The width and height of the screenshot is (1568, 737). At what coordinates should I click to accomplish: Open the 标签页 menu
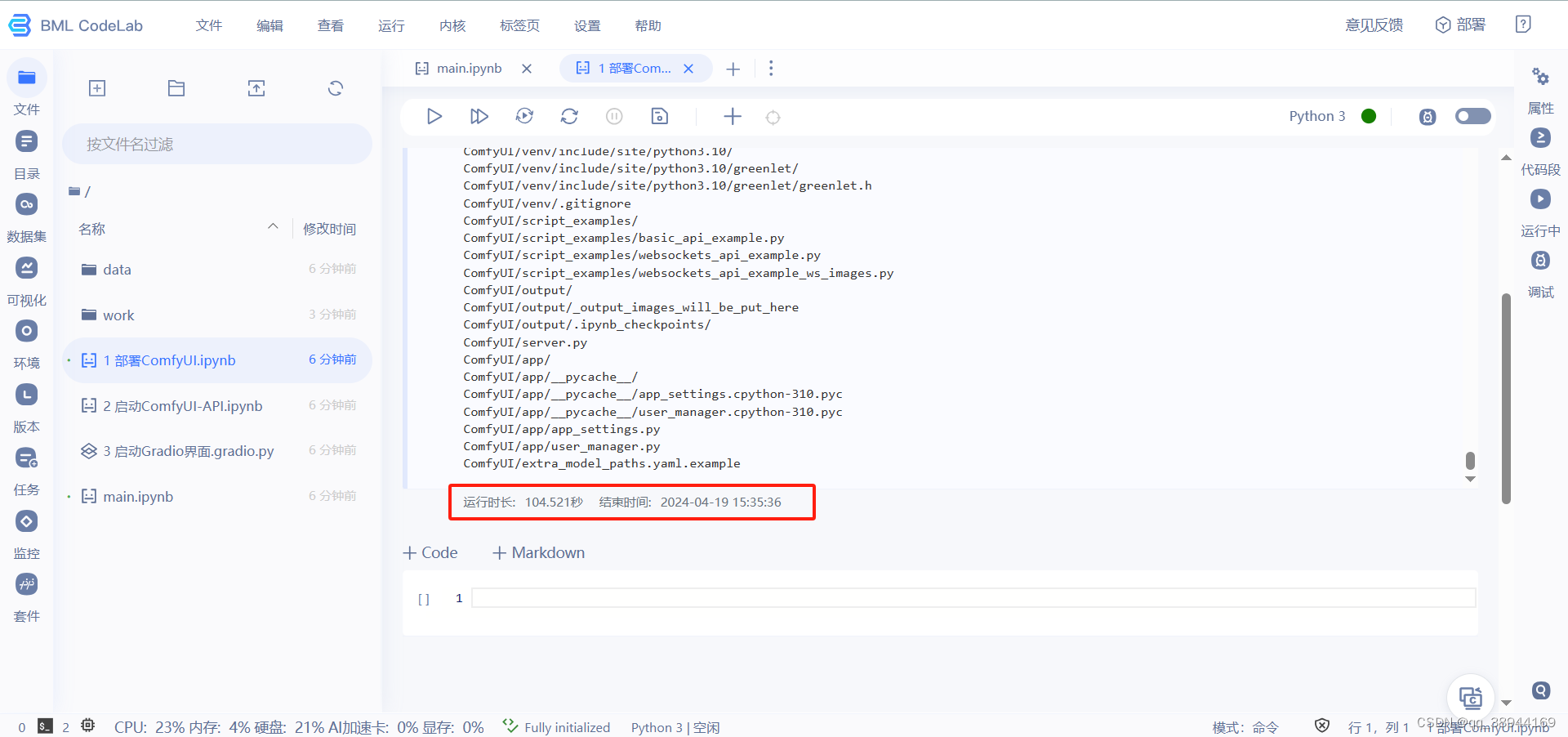point(519,26)
